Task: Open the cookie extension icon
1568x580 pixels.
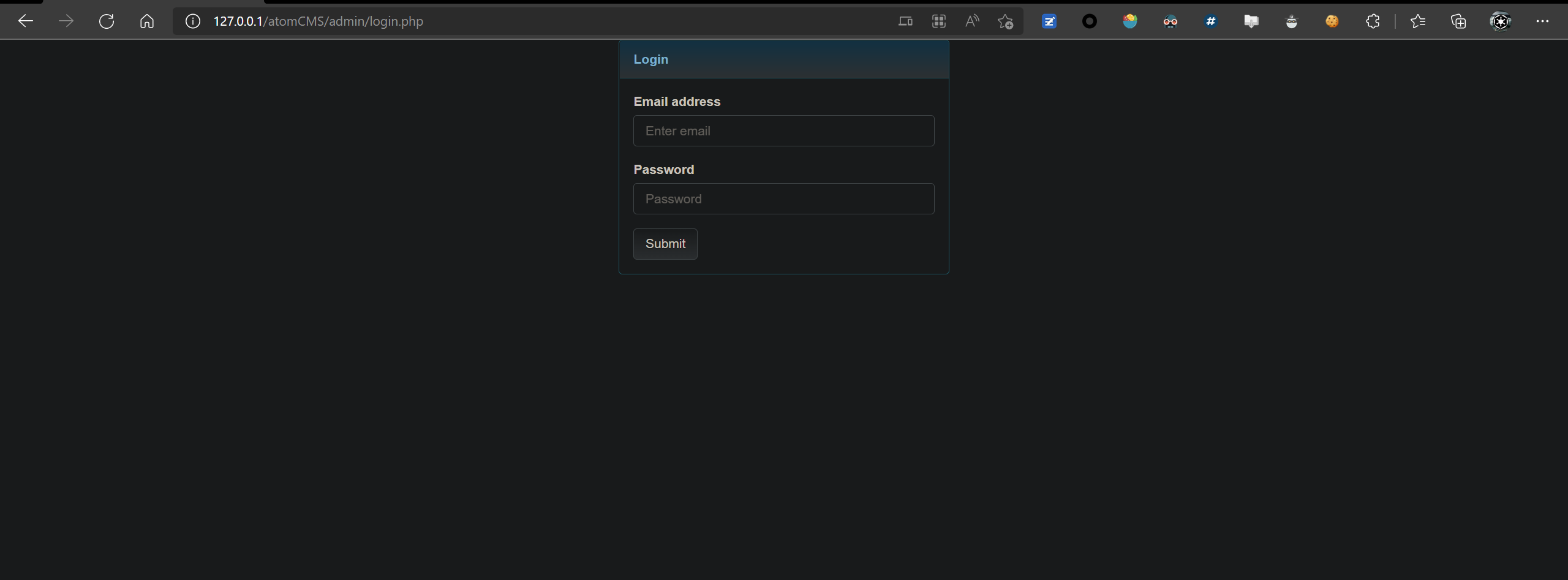Action: pos(1332,21)
